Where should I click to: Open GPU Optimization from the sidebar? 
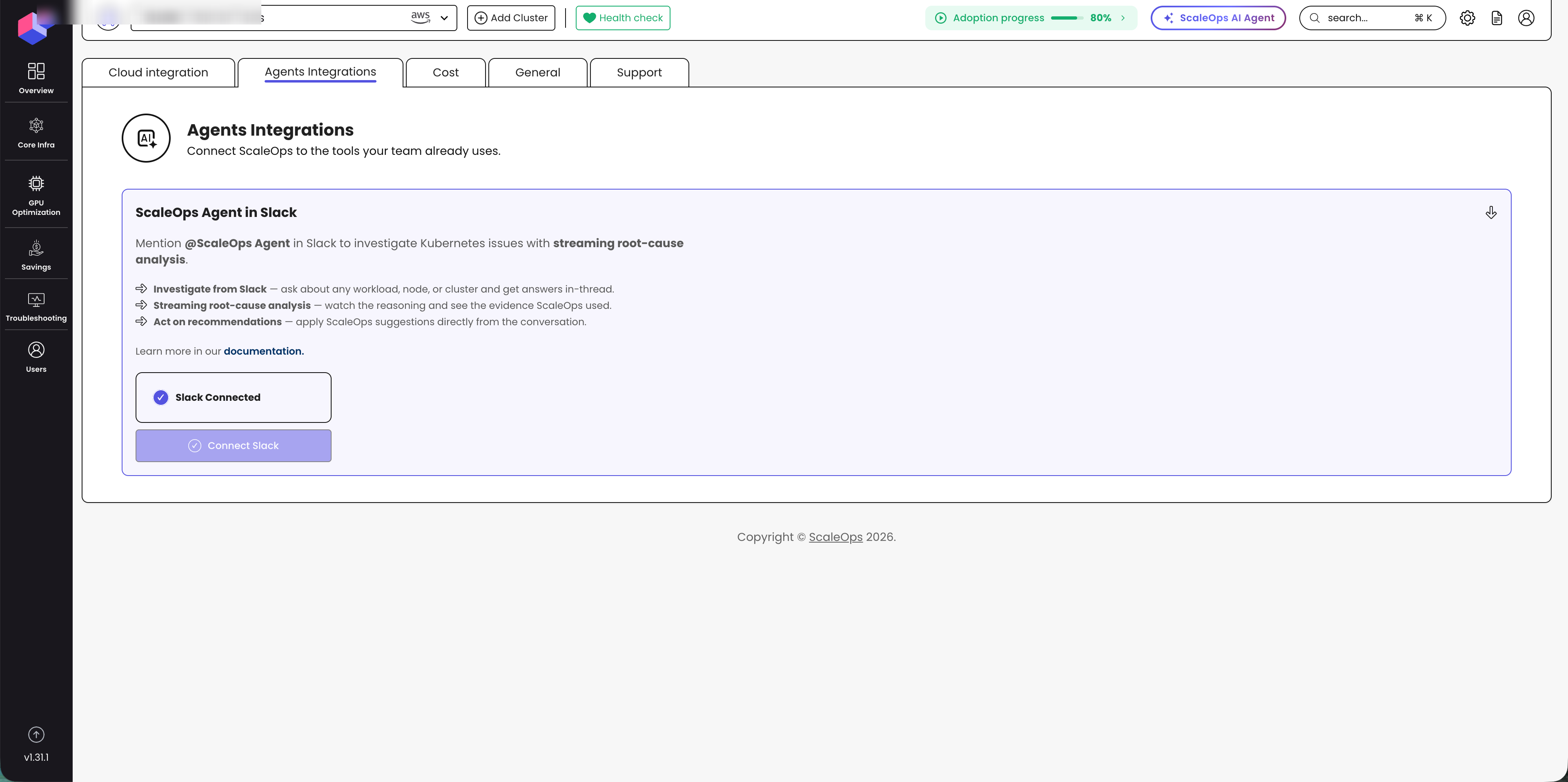[x=36, y=195]
